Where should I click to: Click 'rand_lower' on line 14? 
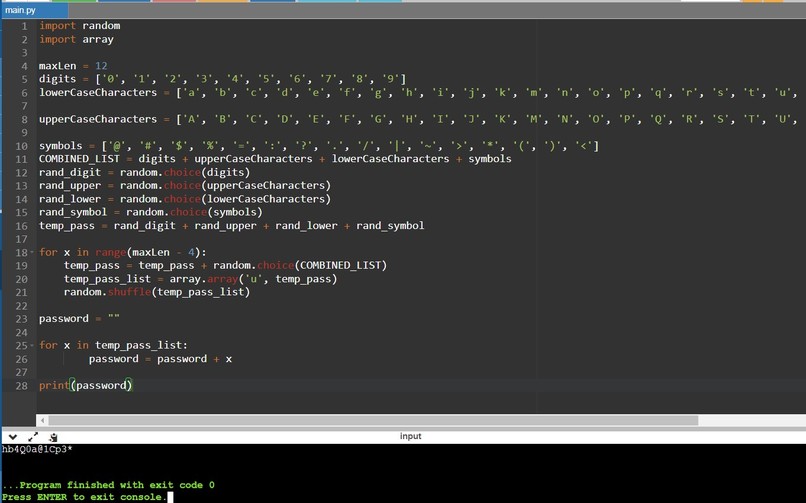tap(70, 199)
